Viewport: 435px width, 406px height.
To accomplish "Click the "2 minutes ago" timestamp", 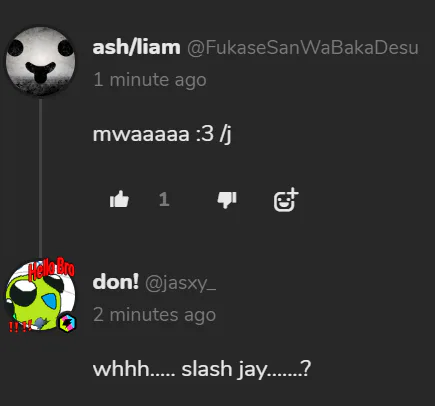I will point(155,315).
